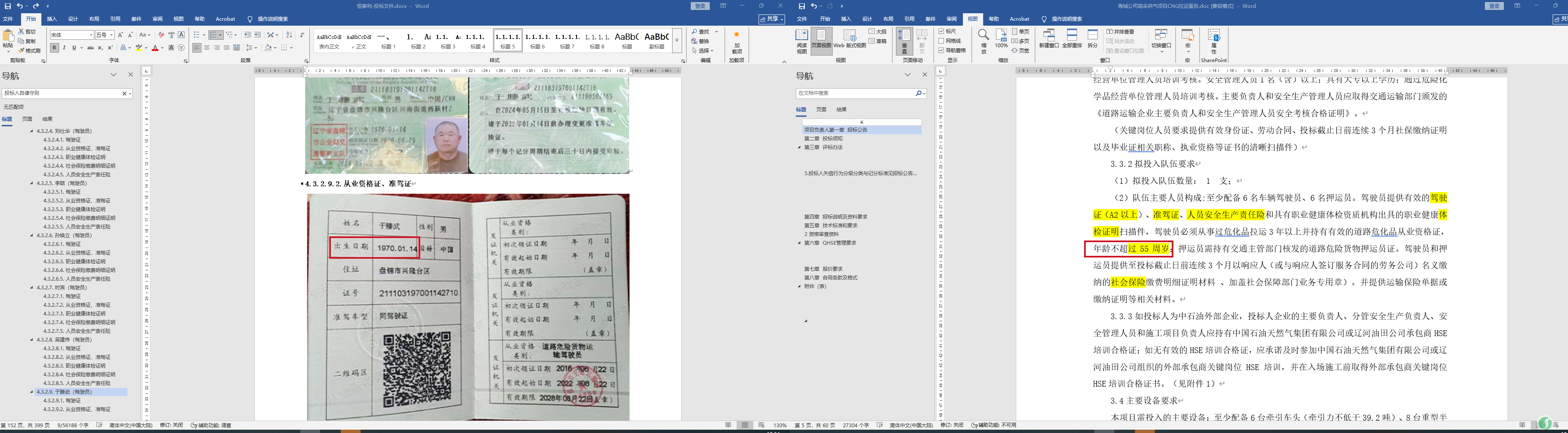1568x433 pixels.
Task: Align paragraph text right
Action: (217, 48)
